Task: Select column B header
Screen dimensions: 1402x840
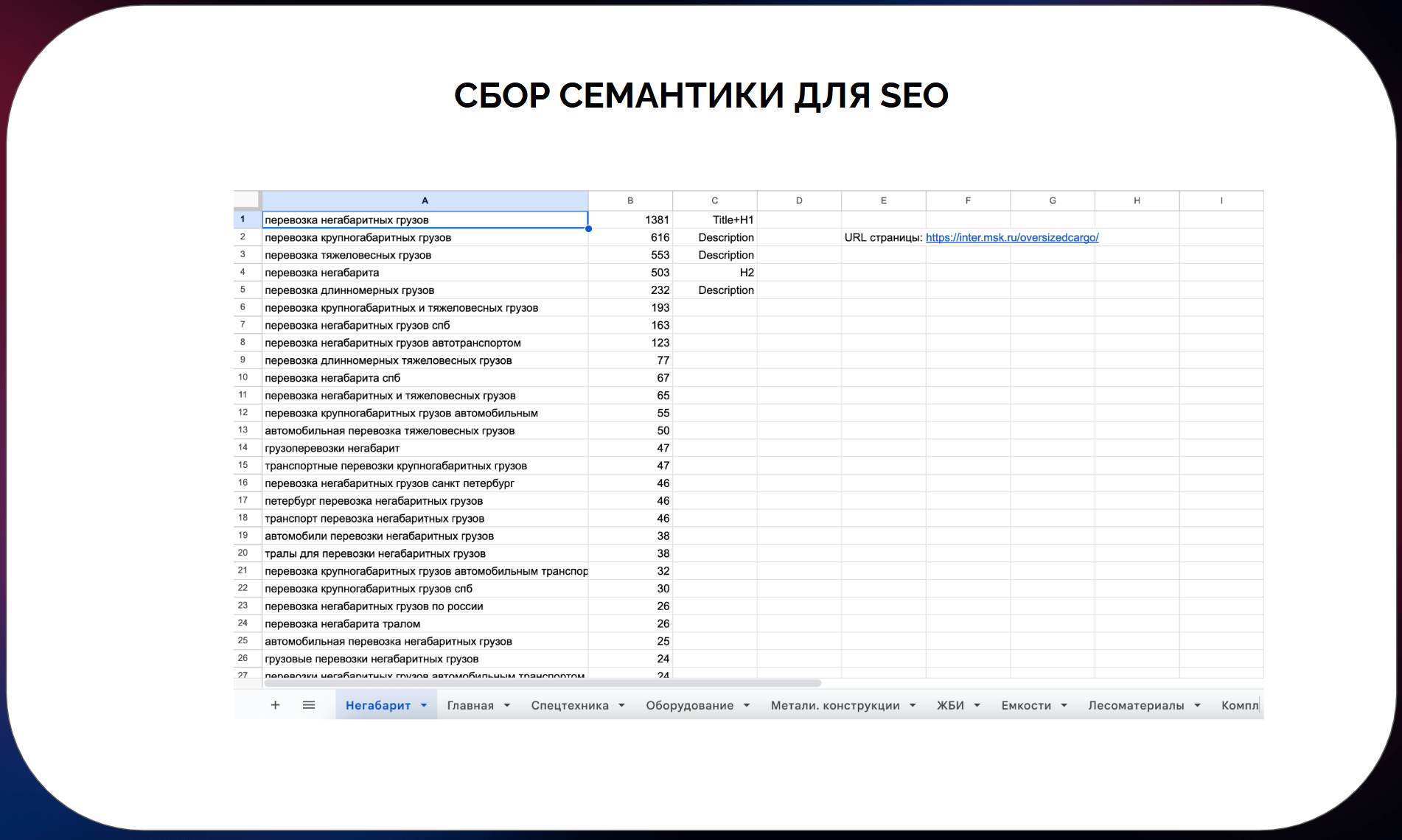Action: pos(630,200)
